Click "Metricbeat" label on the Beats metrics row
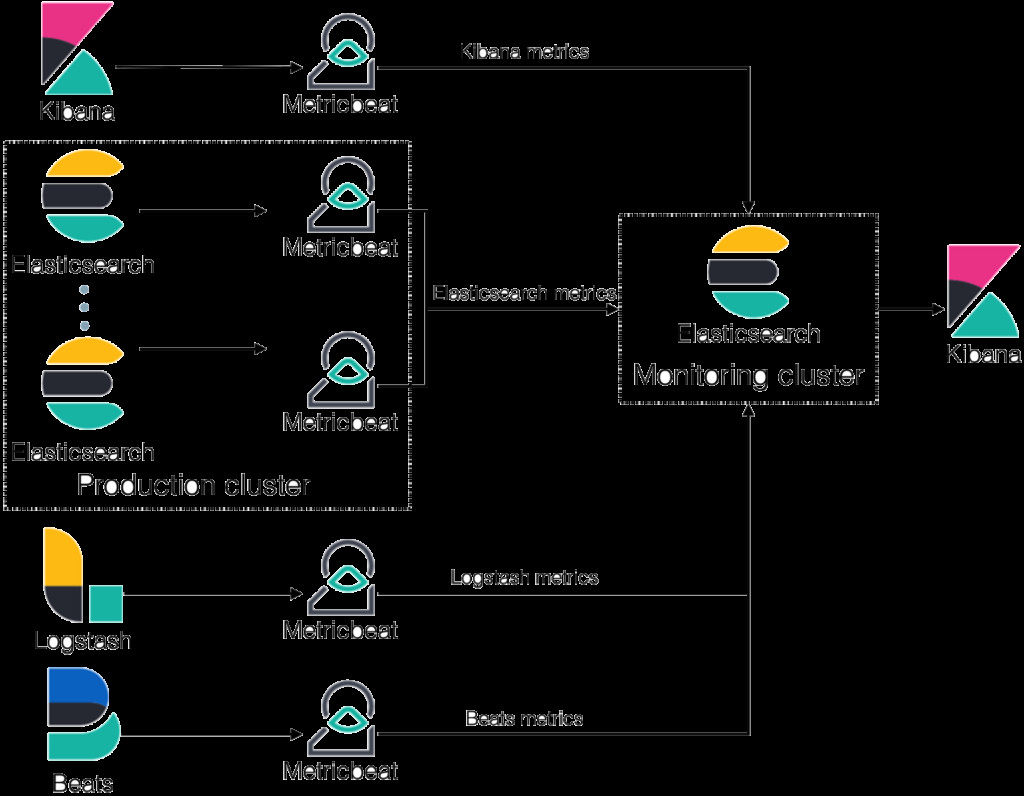 click(x=340, y=771)
